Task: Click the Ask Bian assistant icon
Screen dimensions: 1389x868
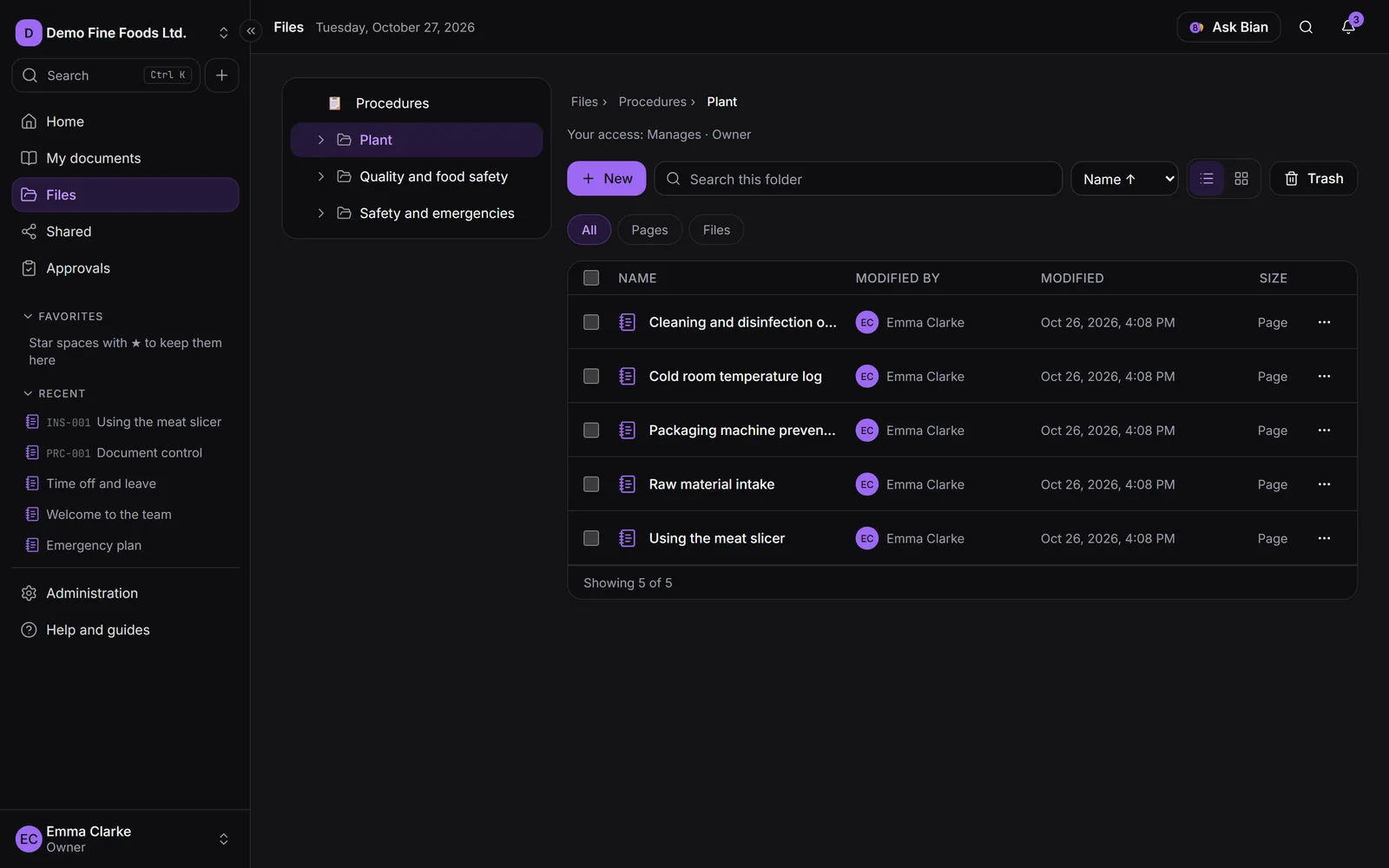Action: click(x=1196, y=28)
